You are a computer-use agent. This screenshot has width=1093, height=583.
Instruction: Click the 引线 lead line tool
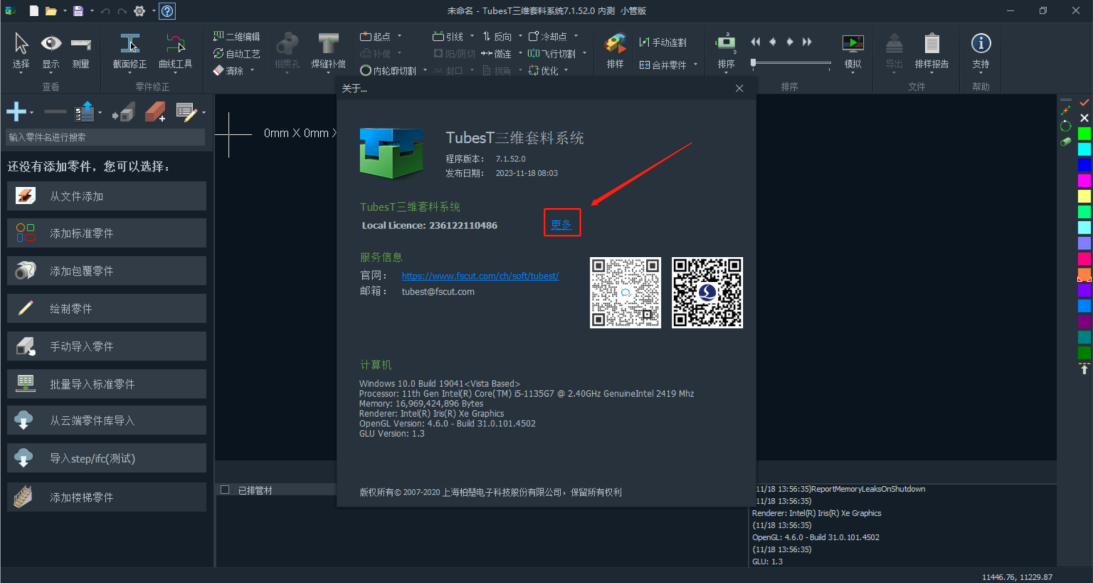tap(448, 36)
